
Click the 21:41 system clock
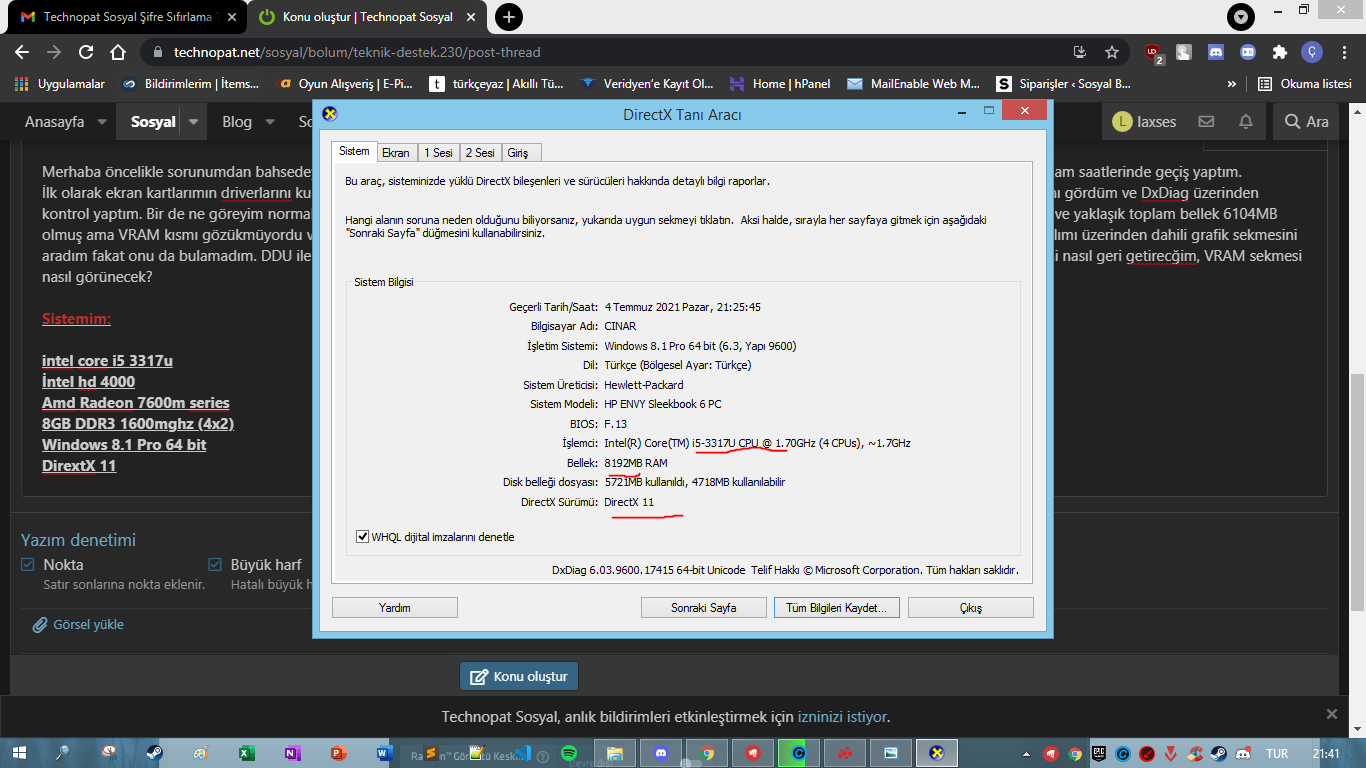1326,754
